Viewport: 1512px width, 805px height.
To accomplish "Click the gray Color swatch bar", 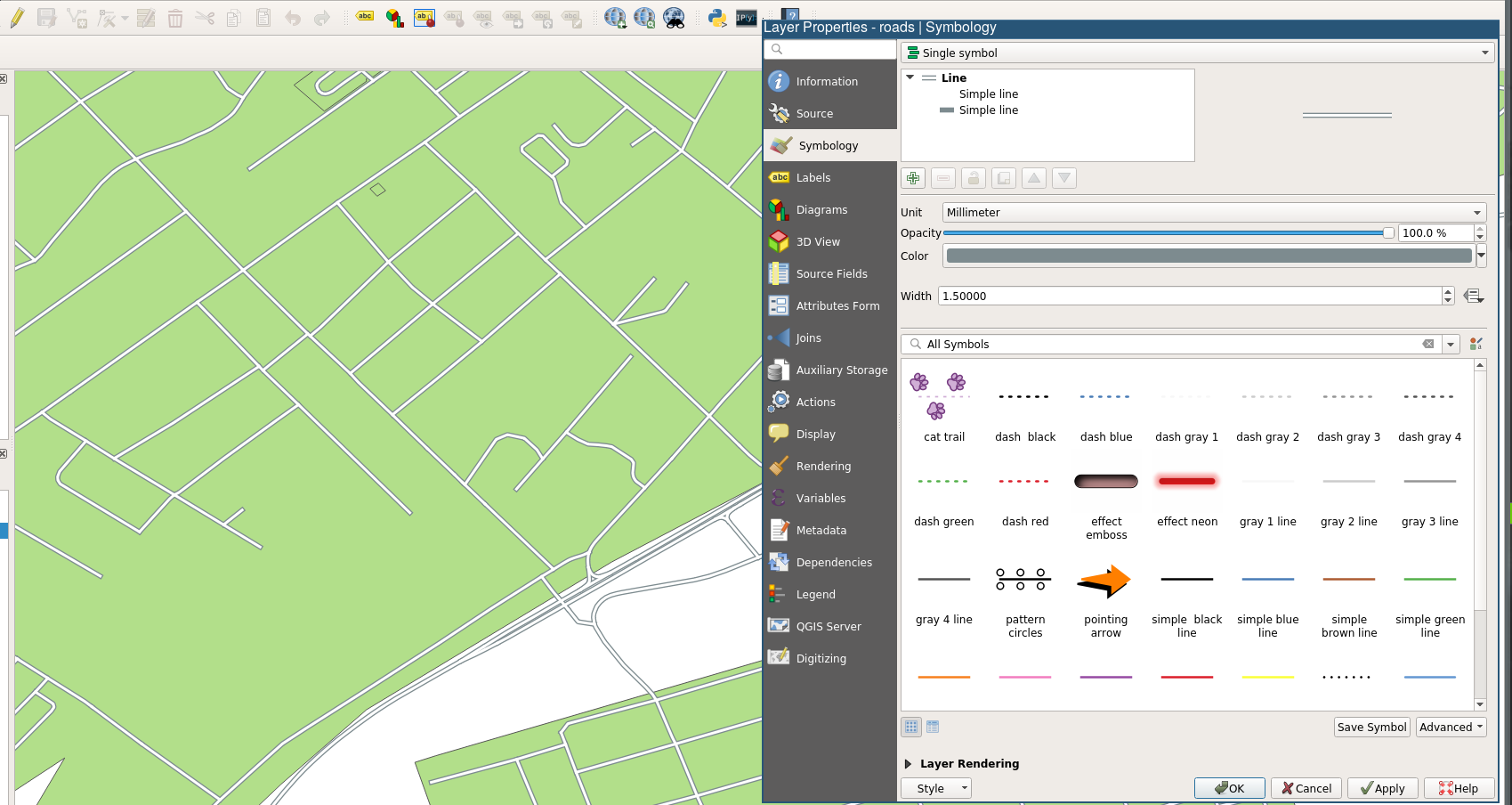I will click(1209, 256).
